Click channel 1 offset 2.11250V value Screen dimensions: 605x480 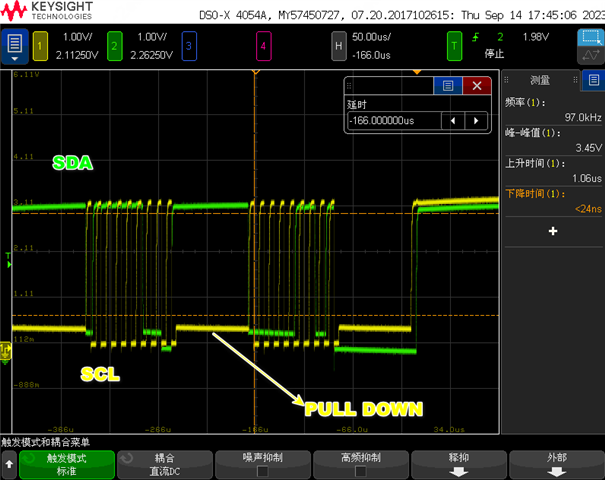77,55
